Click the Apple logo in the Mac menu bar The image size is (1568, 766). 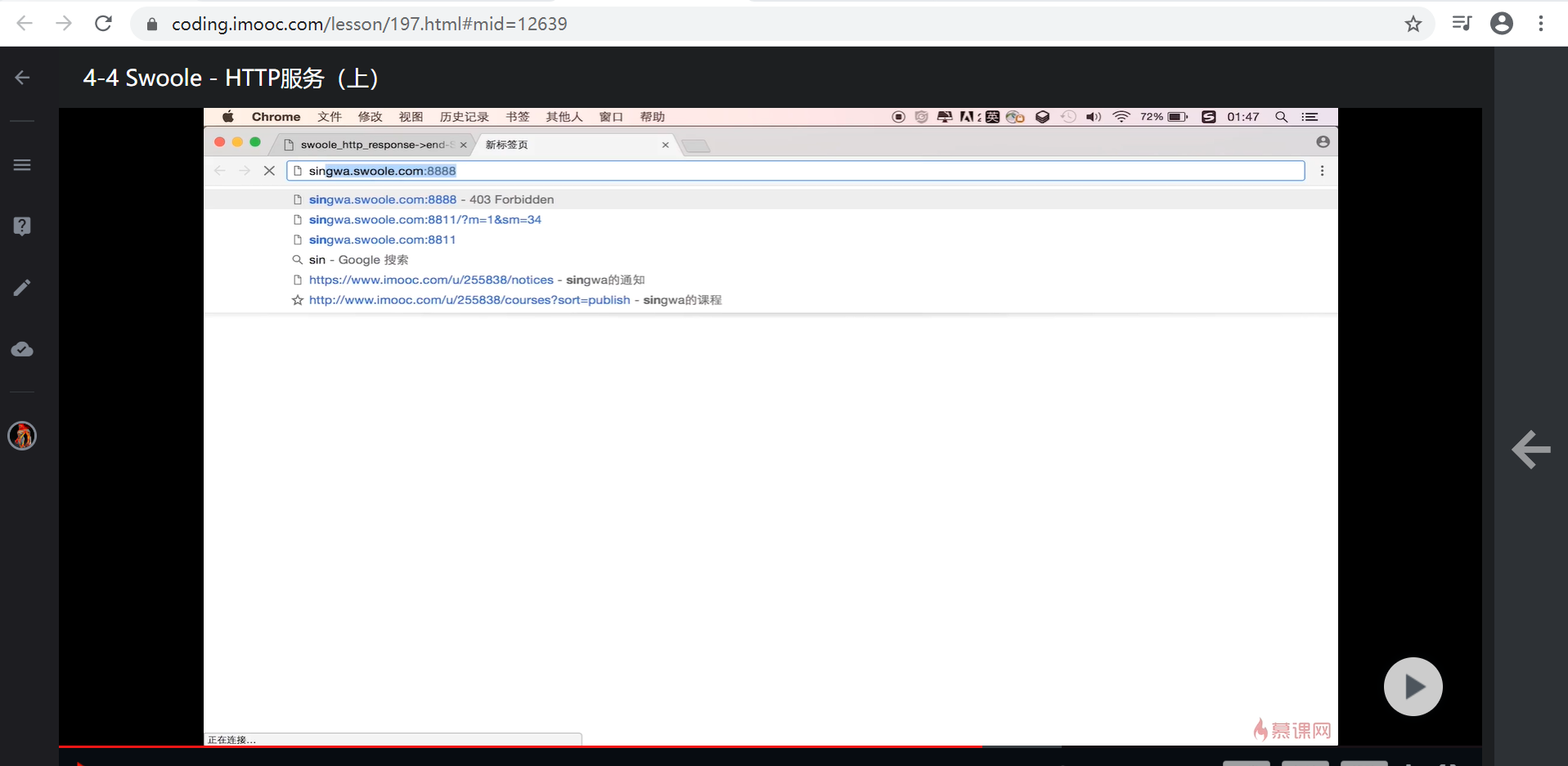click(228, 117)
